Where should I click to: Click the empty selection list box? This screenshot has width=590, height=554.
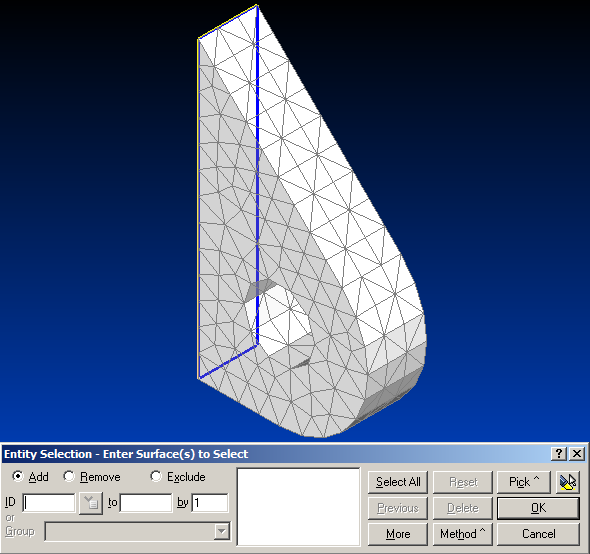(298, 507)
